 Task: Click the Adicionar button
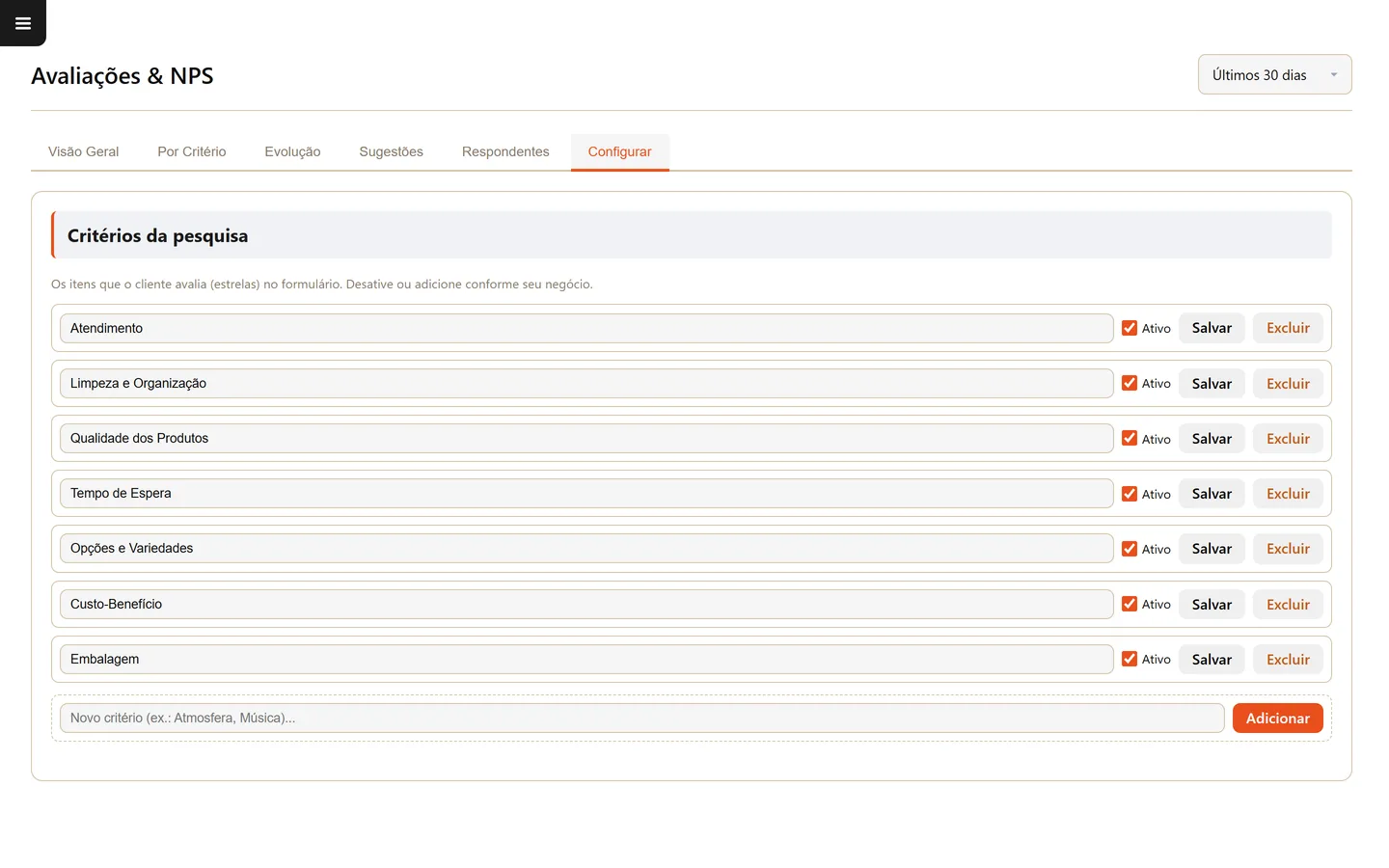point(1277,718)
